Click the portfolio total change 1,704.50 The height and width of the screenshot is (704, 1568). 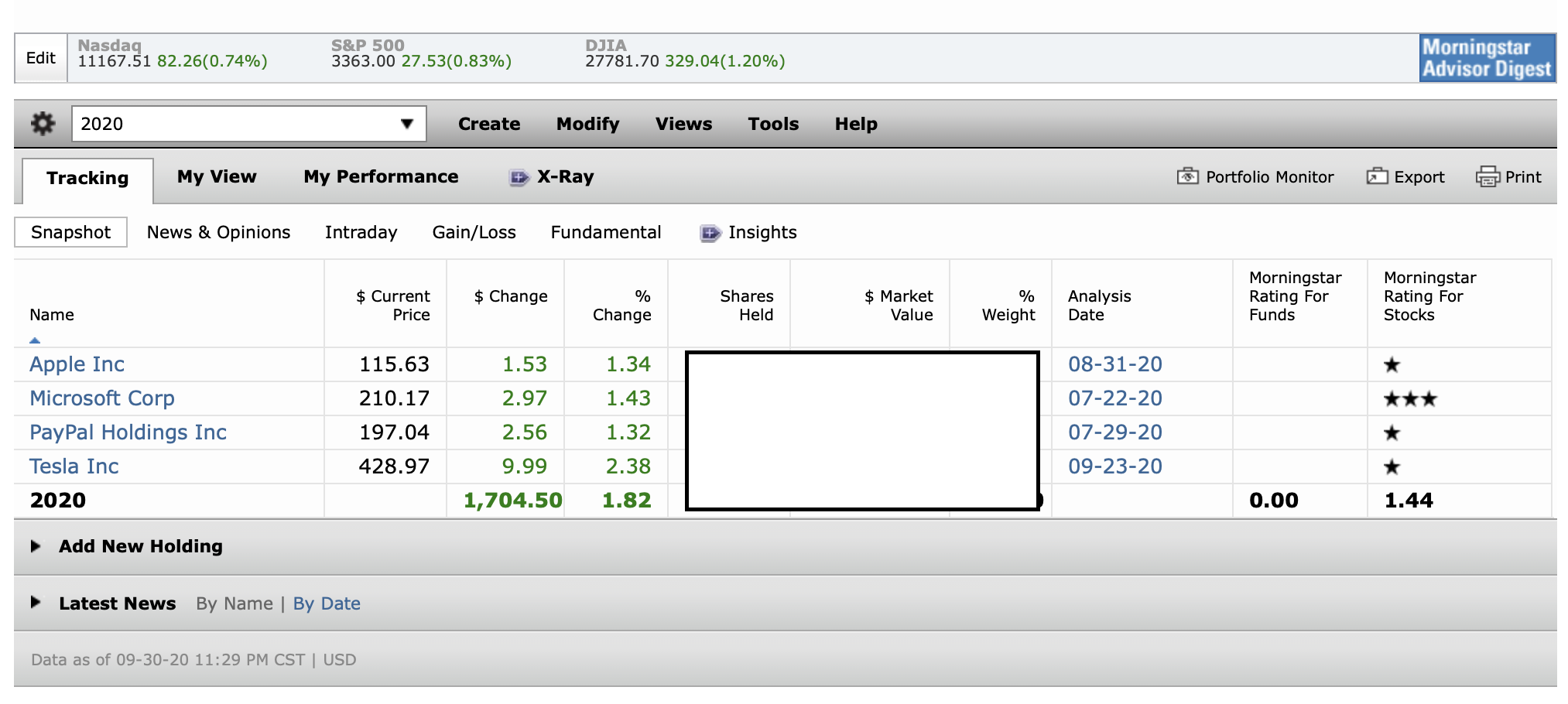click(x=513, y=501)
